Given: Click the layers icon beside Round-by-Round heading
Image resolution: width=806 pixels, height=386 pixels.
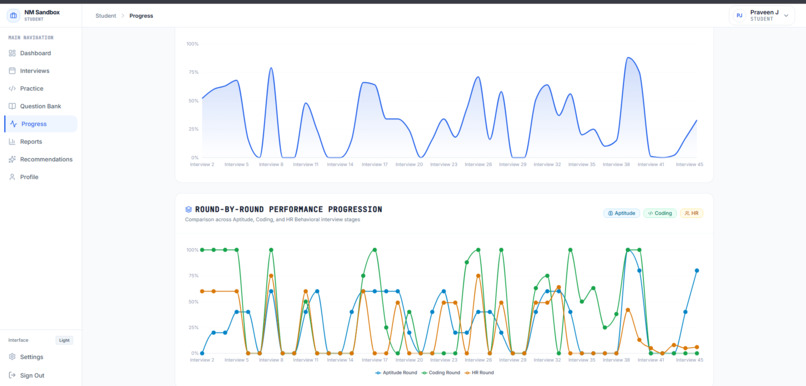Looking at the screenshot, I should [189, 210].
